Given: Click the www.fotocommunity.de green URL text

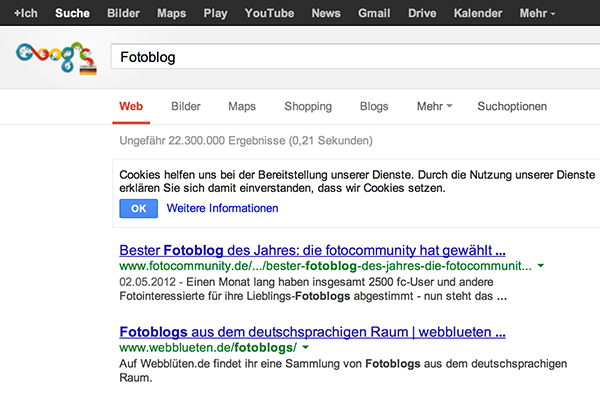Looking at the screenshot, I should [x=325, y=266].
